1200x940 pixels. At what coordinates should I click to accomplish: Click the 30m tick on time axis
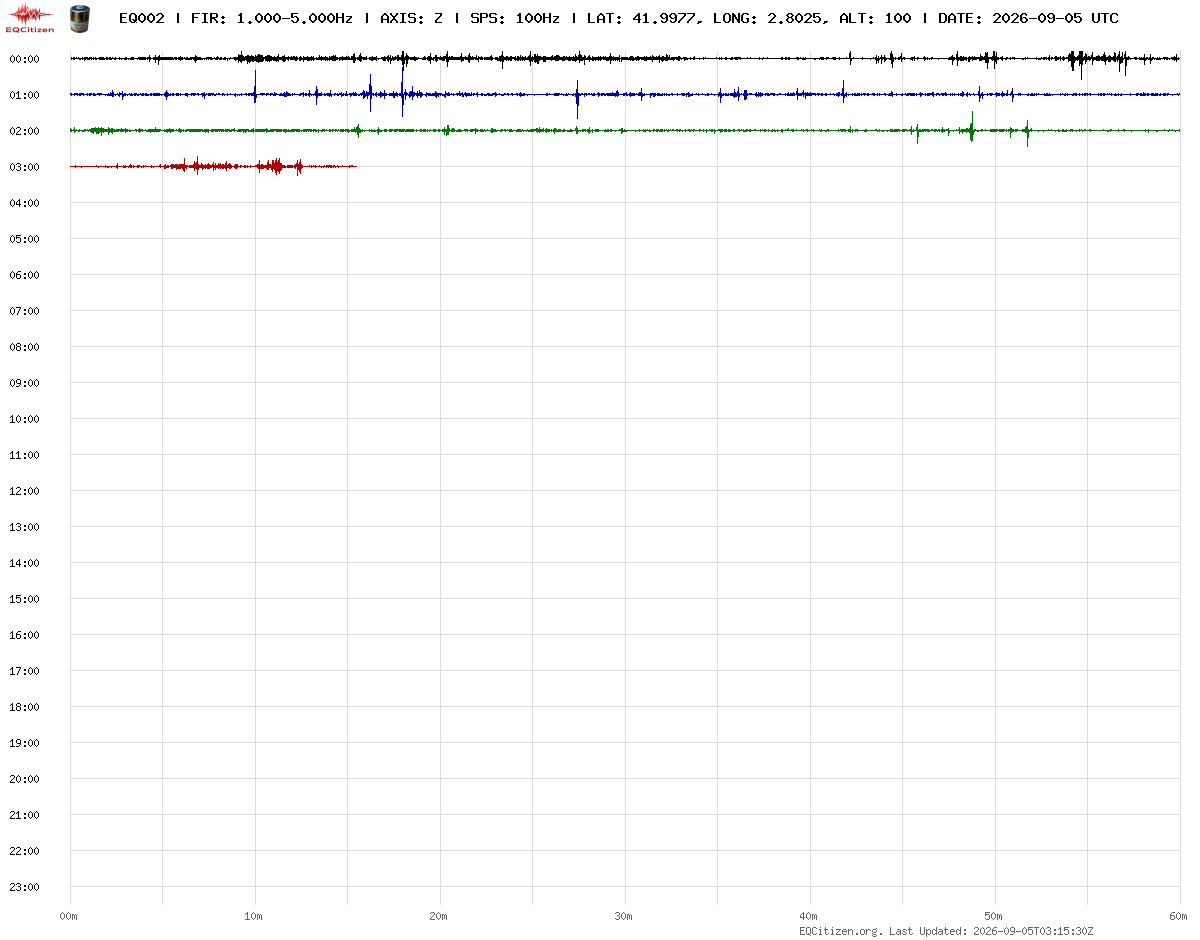point(624,916)
